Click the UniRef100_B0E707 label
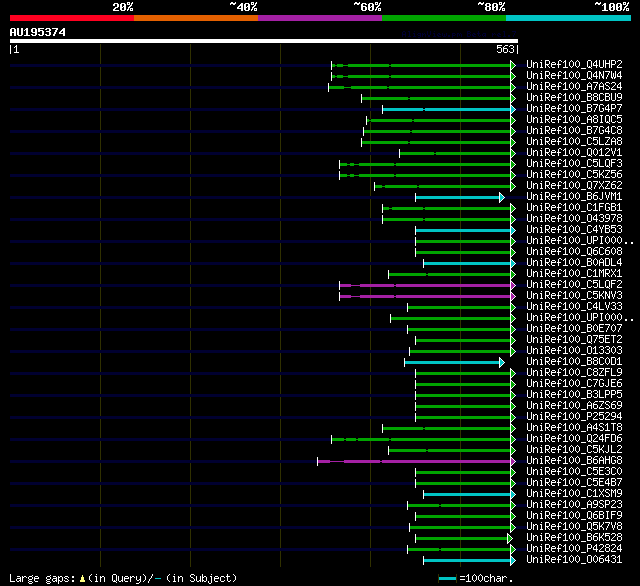This screenshot has height=586, width=640. click(x=574, y=329)
